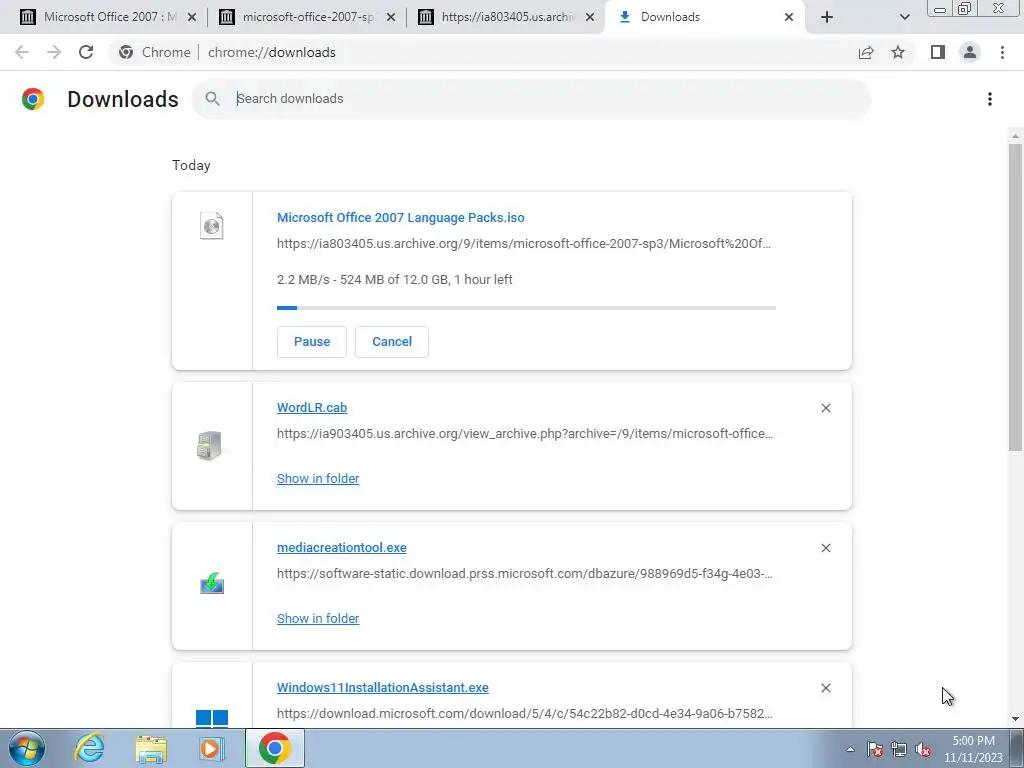Click scrollbar down arrow
1024x768 pixels.
(x=1015, y=718)
